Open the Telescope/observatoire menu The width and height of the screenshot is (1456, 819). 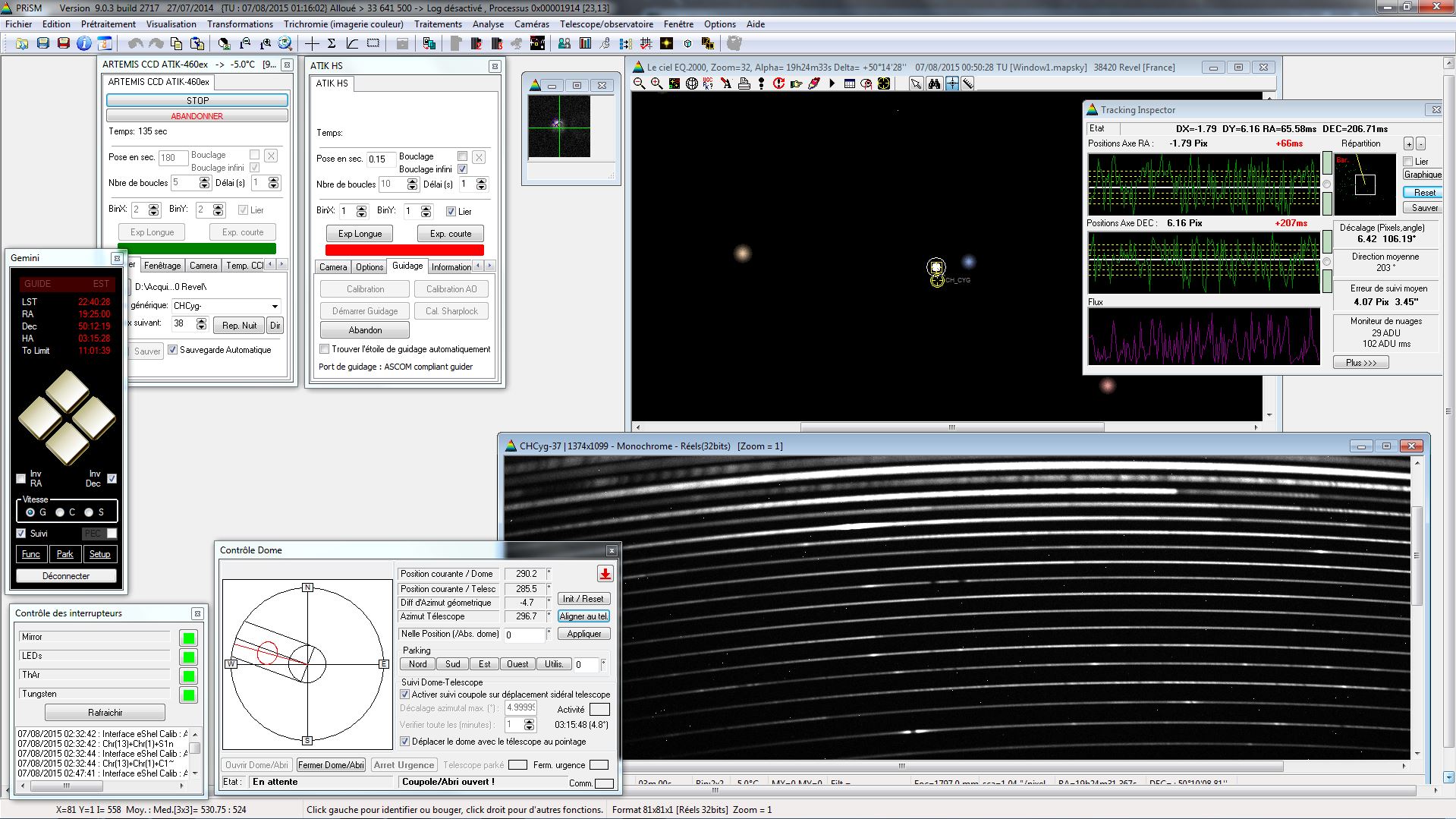pos(606,24)
